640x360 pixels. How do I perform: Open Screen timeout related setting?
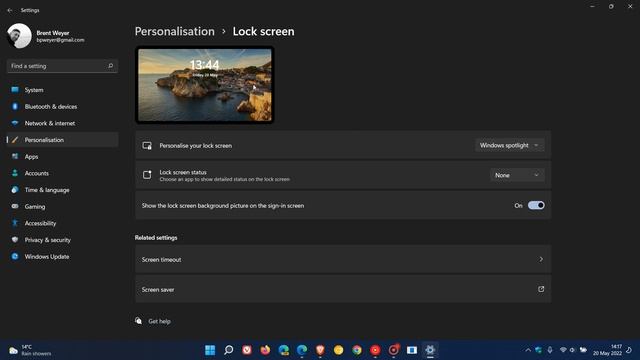pyautogui.click(x=343, y=259)
